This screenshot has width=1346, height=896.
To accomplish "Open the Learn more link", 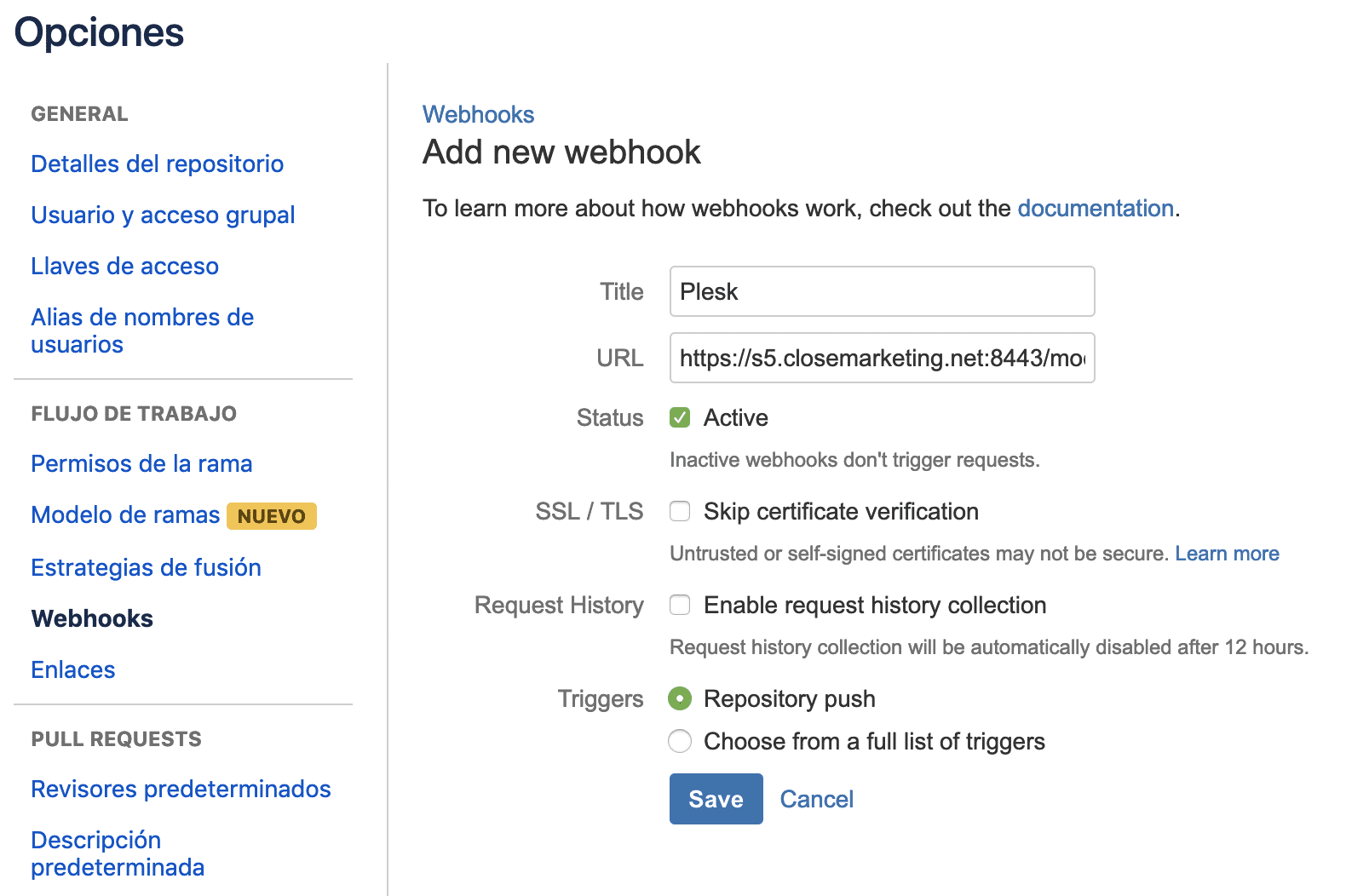I will [1227, 554].
